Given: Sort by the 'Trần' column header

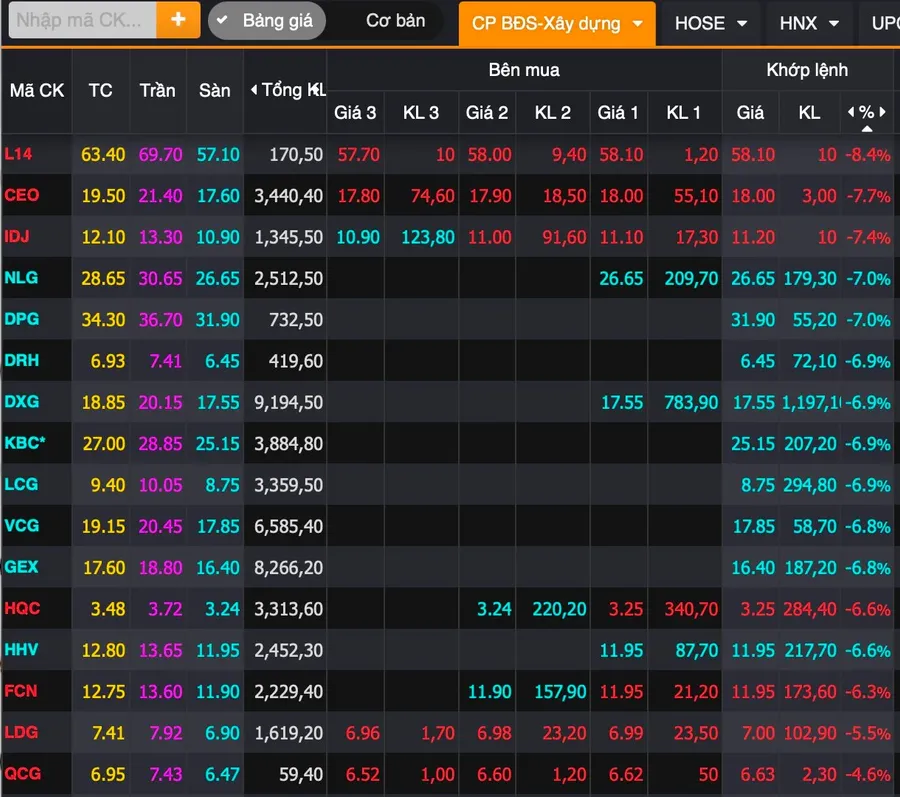Looking at the screenshot, I should click(157, 90).
